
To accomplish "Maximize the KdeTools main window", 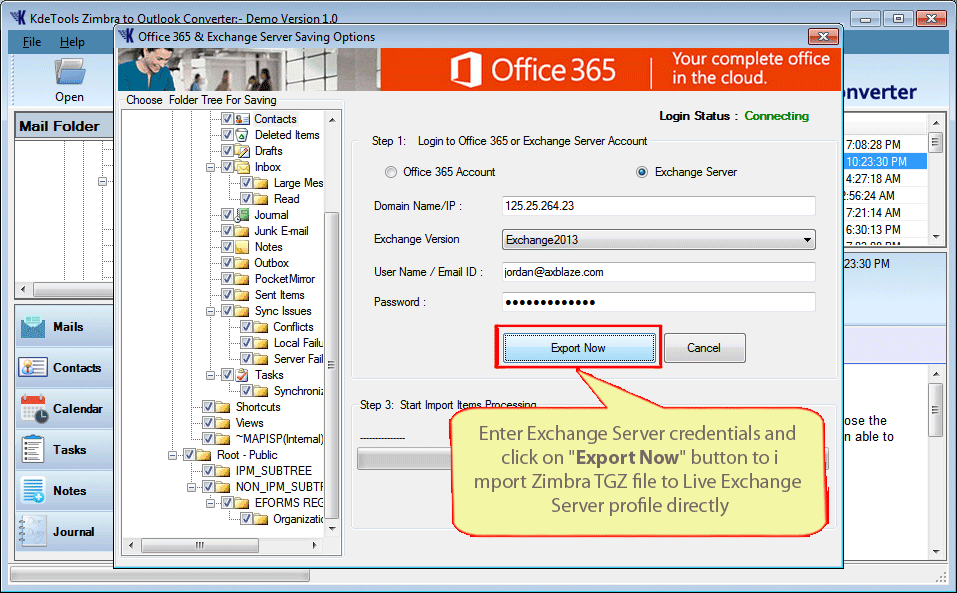I will pyautogui.click(x=898, y=19).
